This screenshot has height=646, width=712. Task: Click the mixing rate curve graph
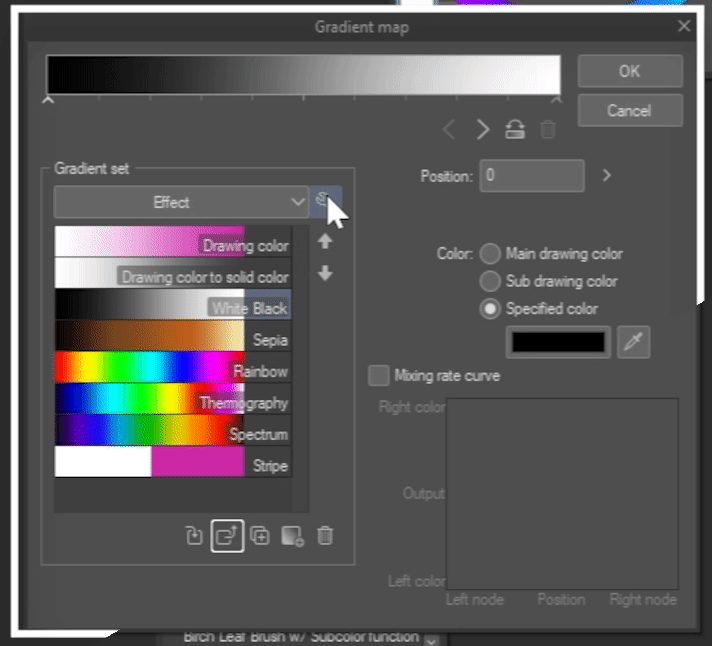click(x=563, y=494)
